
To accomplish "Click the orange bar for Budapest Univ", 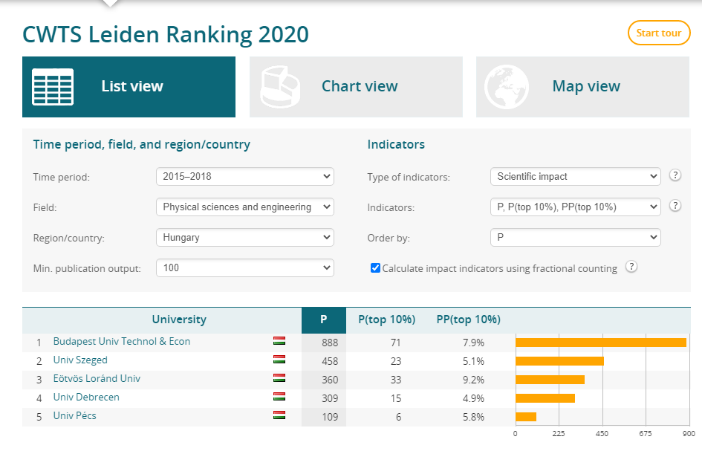I will pyautogui.click(x=601, y=343).
